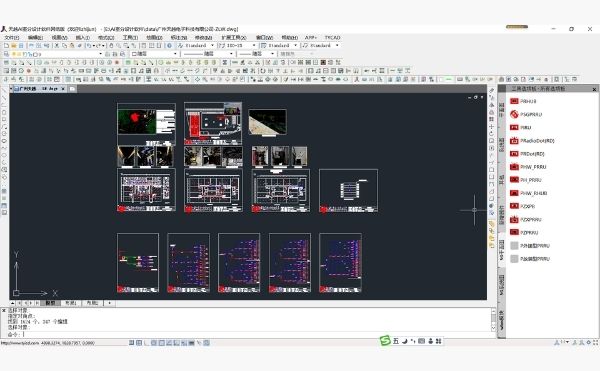This screenshot has width=600, height=371.
Task: Choose the PRadioDot(RD) palette item
Action: [532, 140]
